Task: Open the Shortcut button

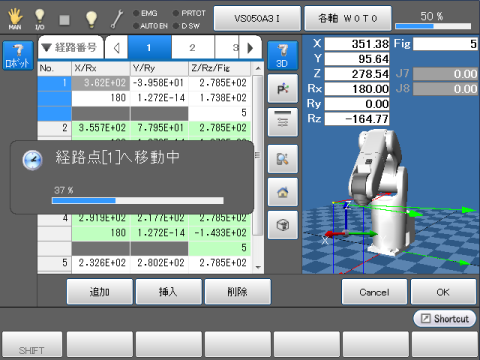Action: (445, 319)
